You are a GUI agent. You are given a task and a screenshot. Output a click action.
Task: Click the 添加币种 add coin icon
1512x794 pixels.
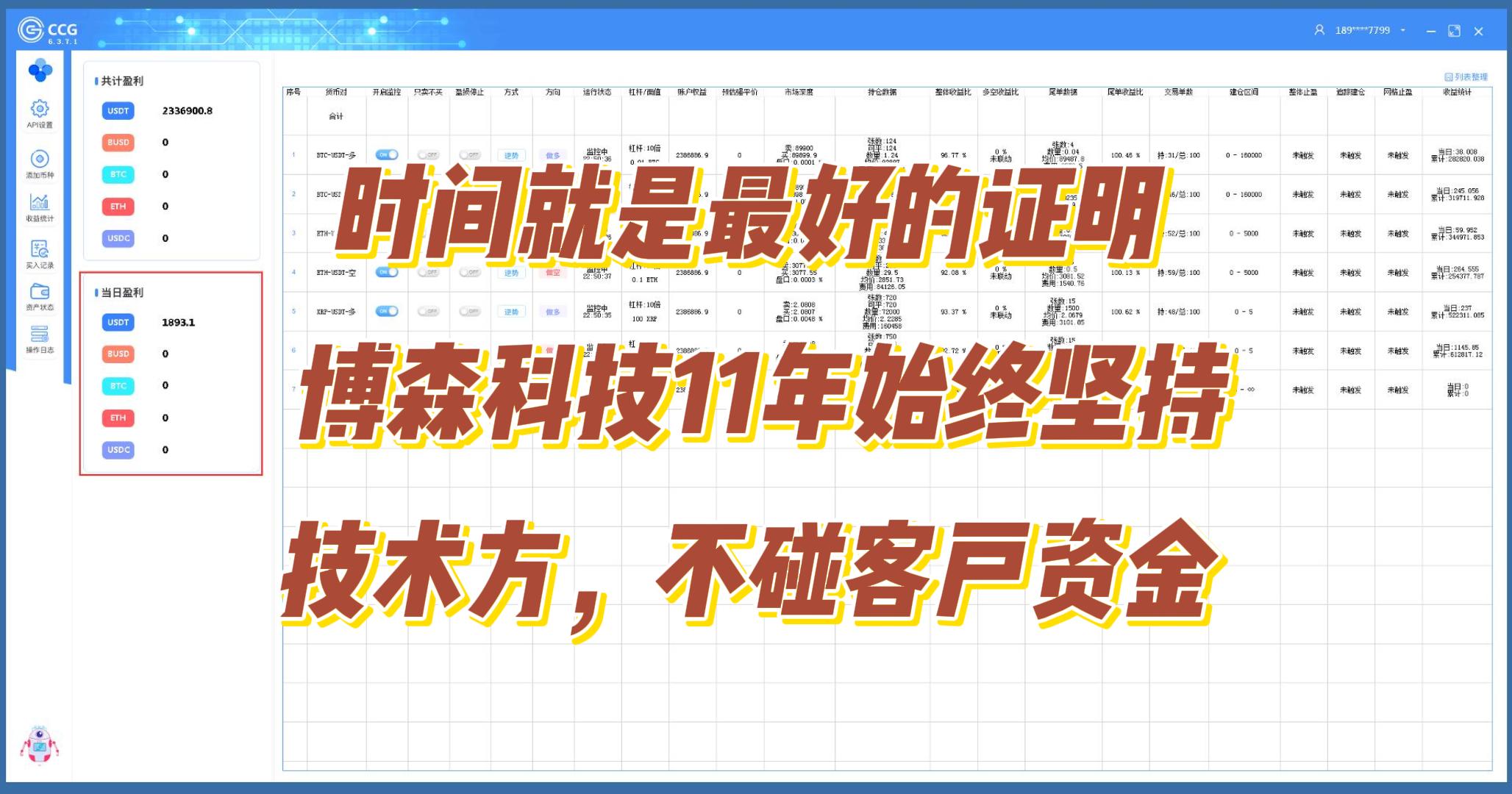(x=40, y=160)
